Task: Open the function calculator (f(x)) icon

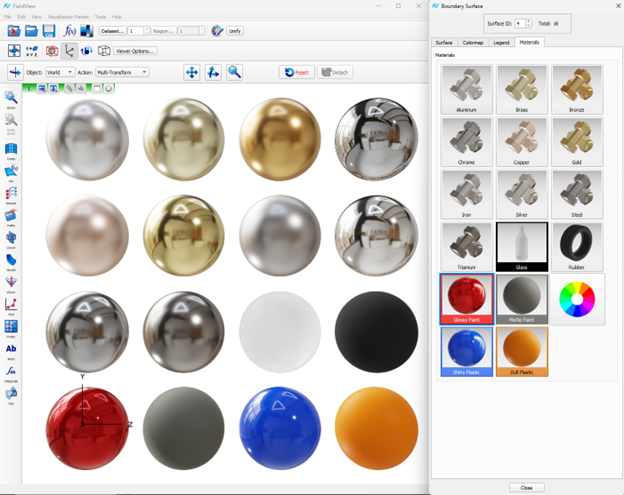Action: 68,31
